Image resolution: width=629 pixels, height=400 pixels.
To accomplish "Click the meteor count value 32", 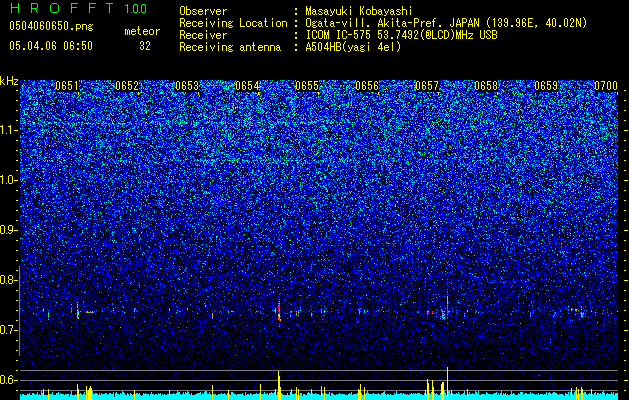I will click(x=145, y=46).
